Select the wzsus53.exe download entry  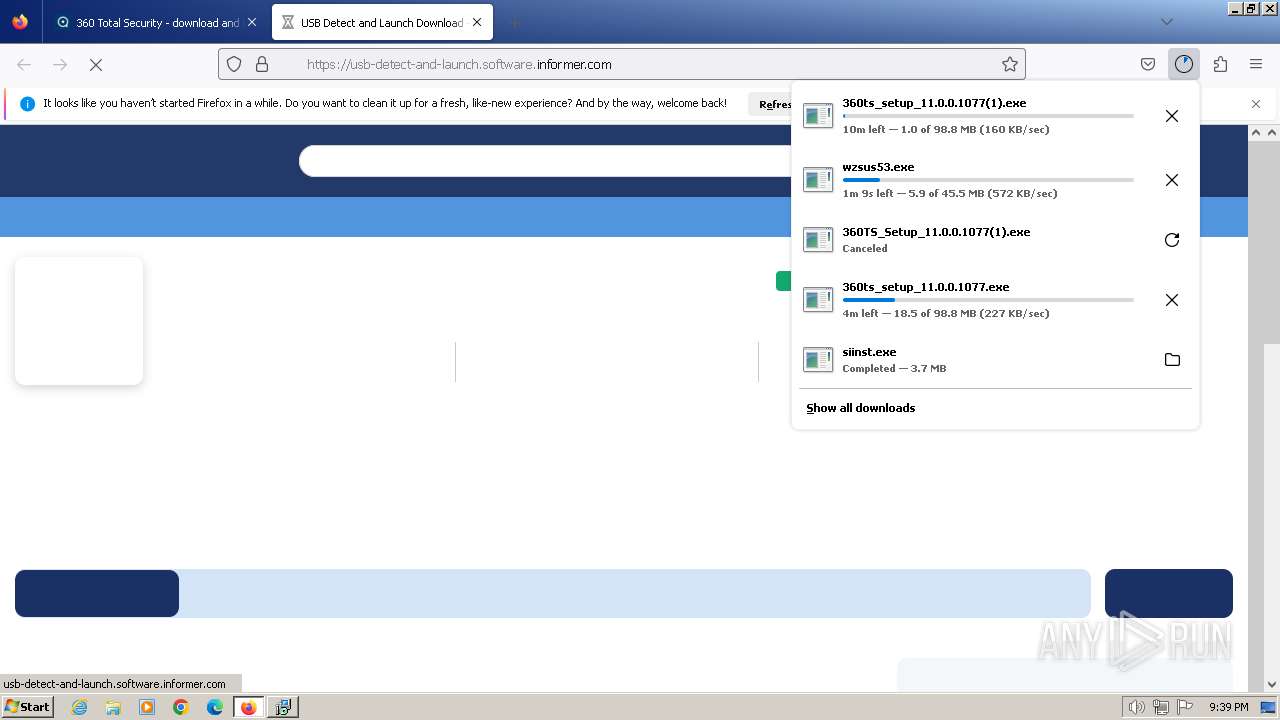973,180
